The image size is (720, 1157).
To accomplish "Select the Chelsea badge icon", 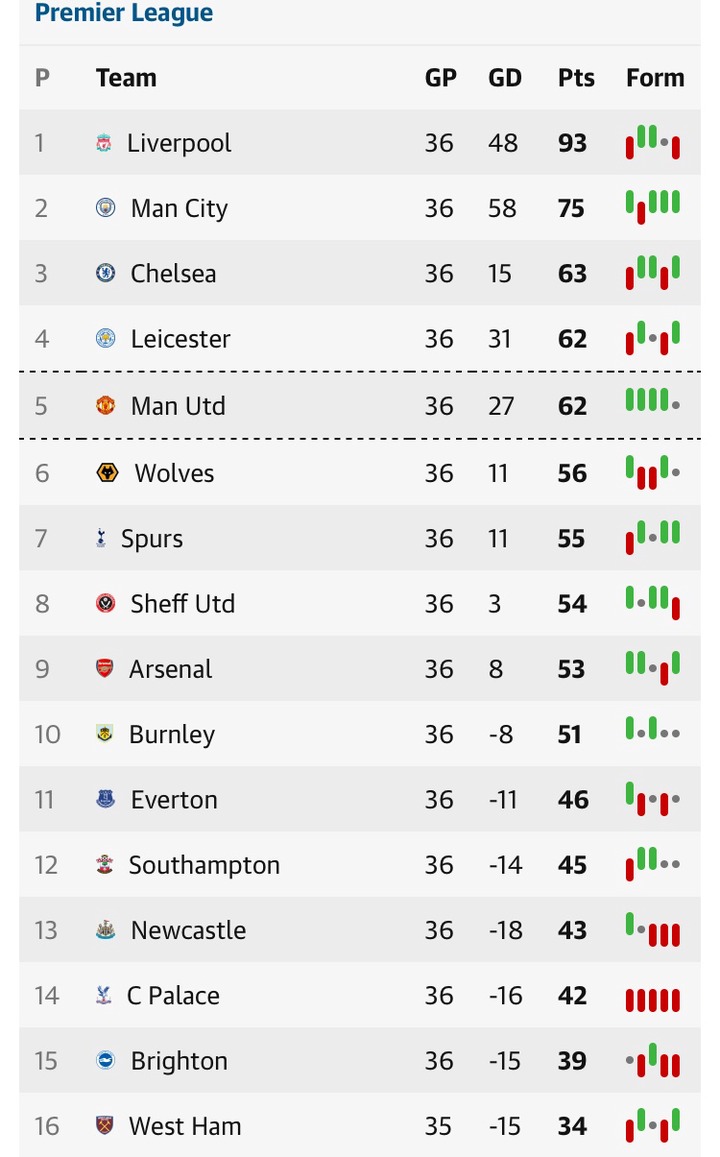I will pyautogui.click(x=105, y=273).
